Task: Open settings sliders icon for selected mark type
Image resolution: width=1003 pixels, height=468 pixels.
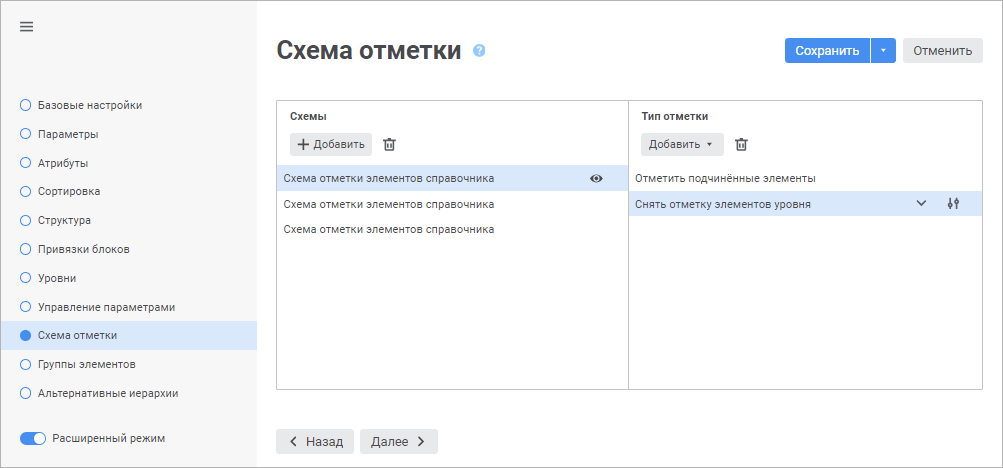Action: coord(953,204)
